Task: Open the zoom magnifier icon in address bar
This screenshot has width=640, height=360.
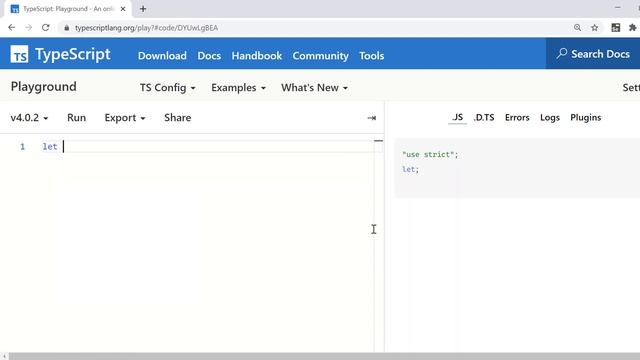Action: click(x=577, y=27)
